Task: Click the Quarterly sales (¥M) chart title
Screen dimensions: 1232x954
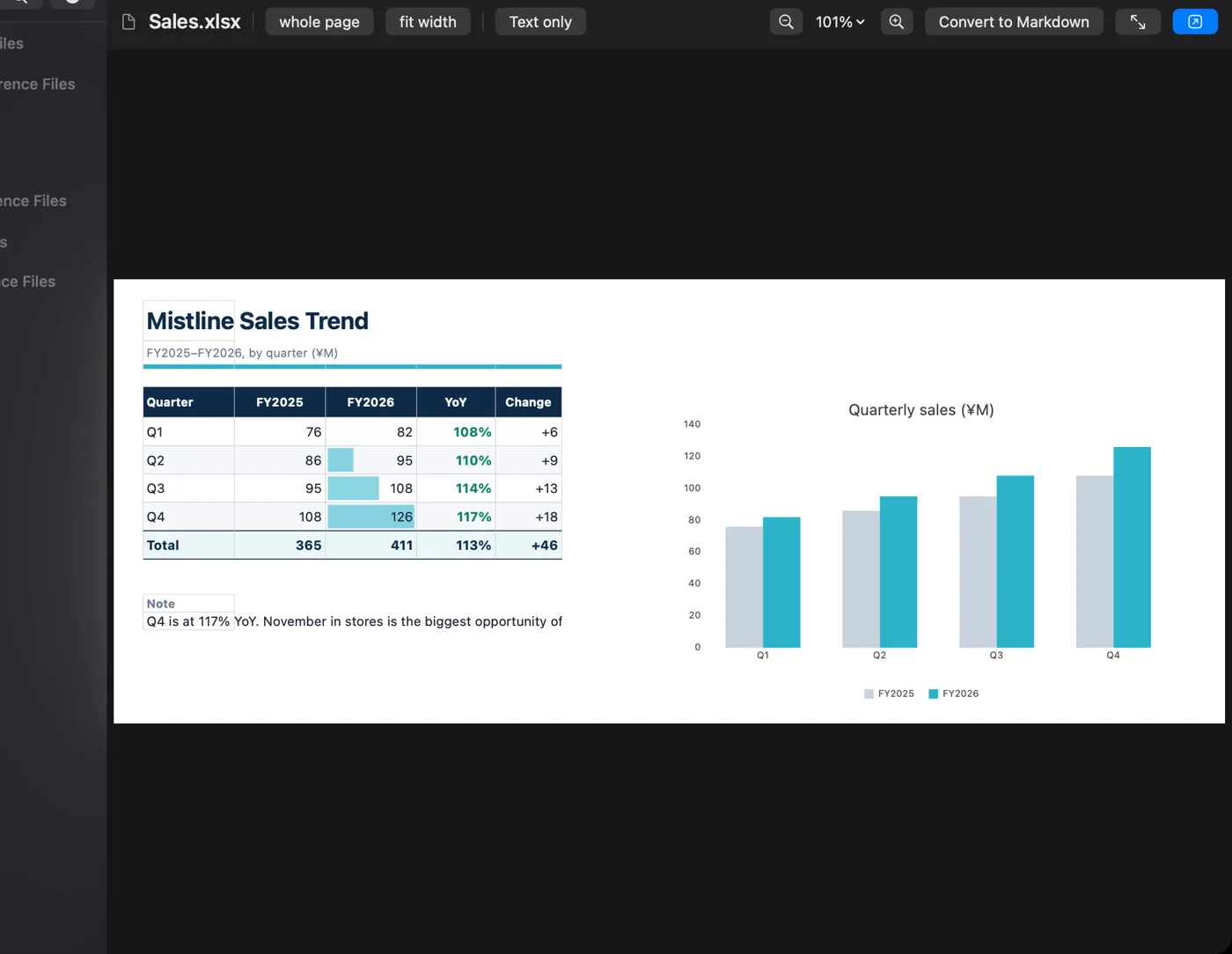Action: 920,410
